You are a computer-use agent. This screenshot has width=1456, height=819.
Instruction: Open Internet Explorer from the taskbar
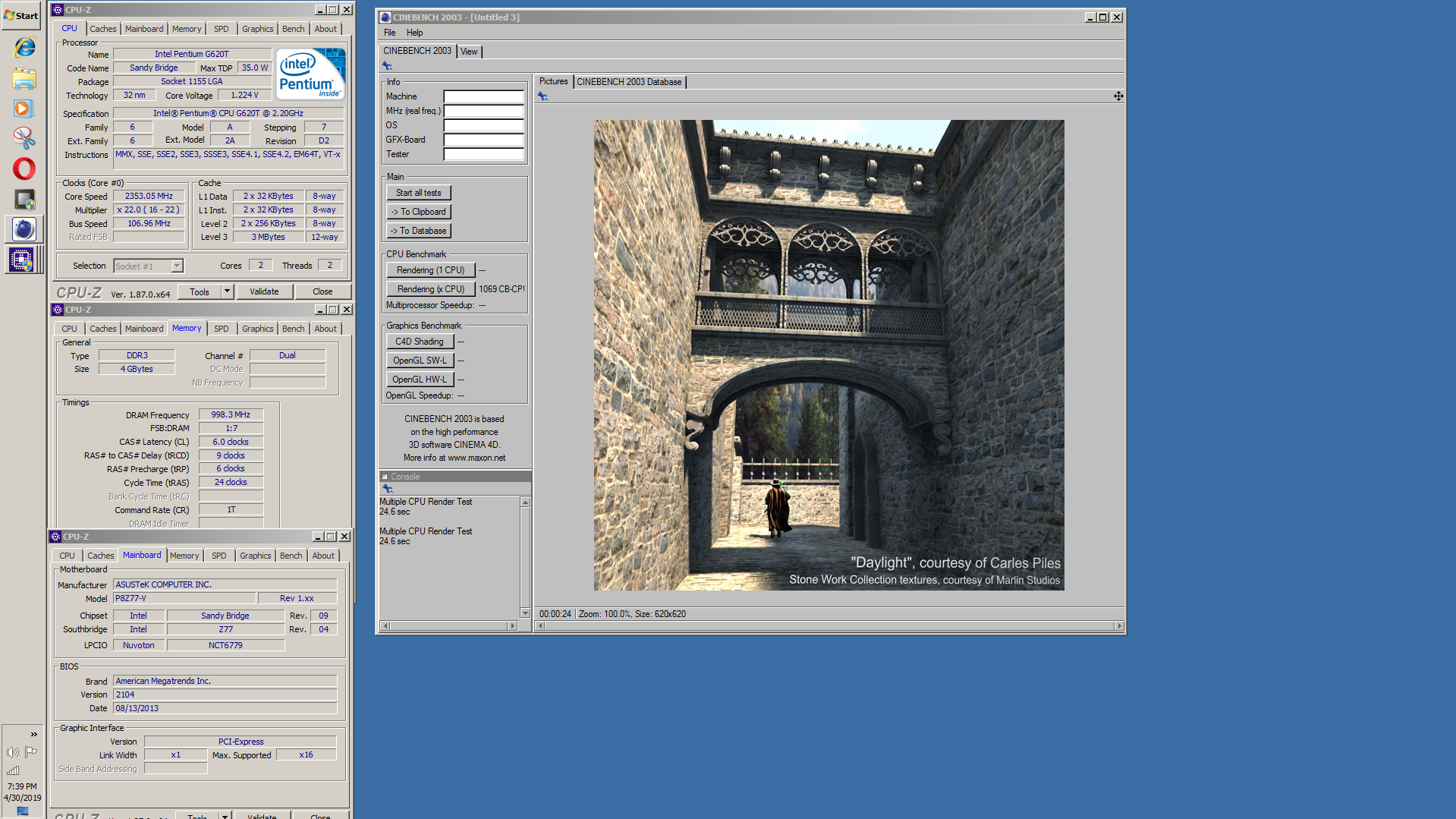tap(24, 47)
